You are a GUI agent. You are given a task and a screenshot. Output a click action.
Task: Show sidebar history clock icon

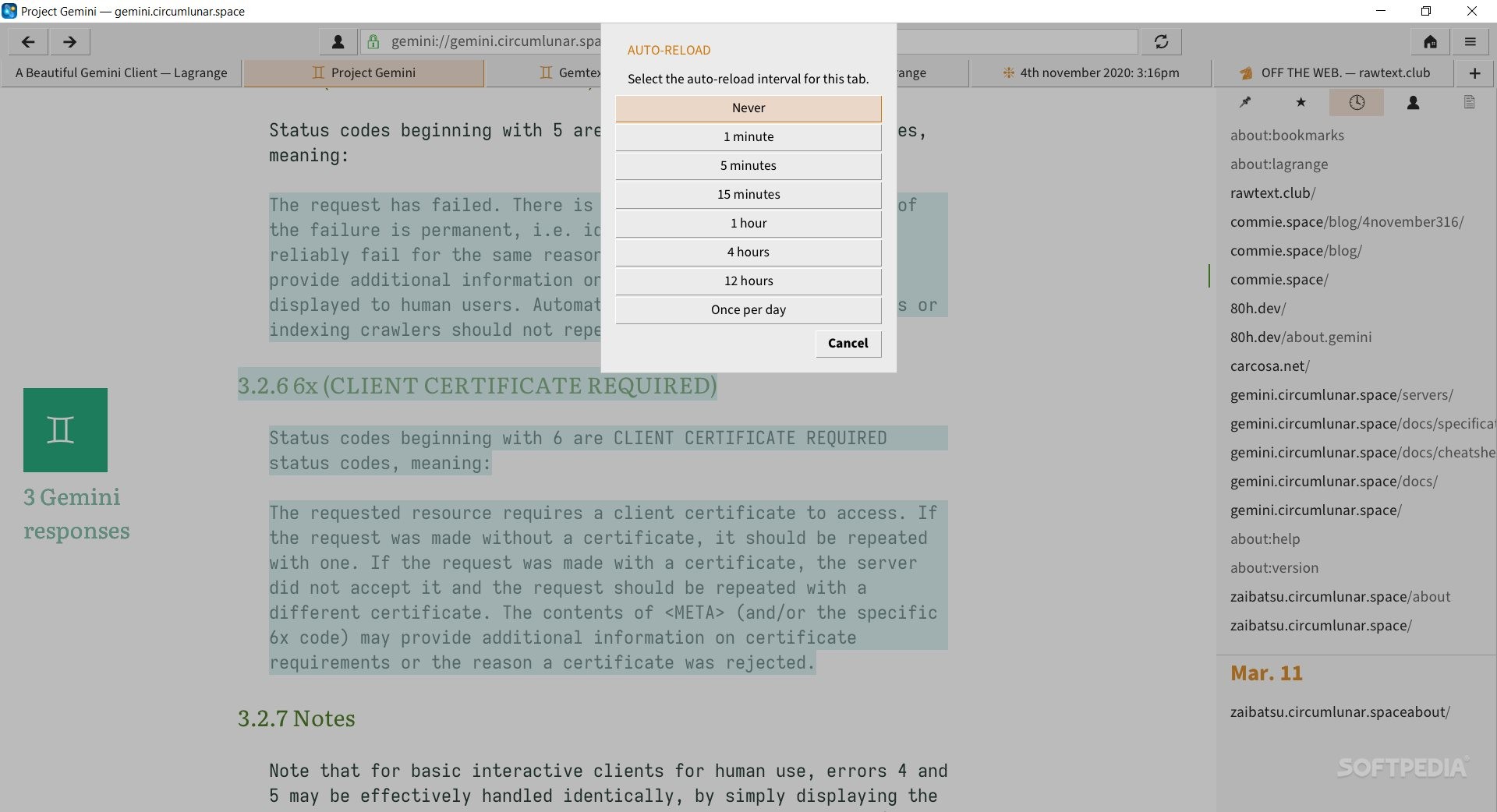tap(1357, 102)
